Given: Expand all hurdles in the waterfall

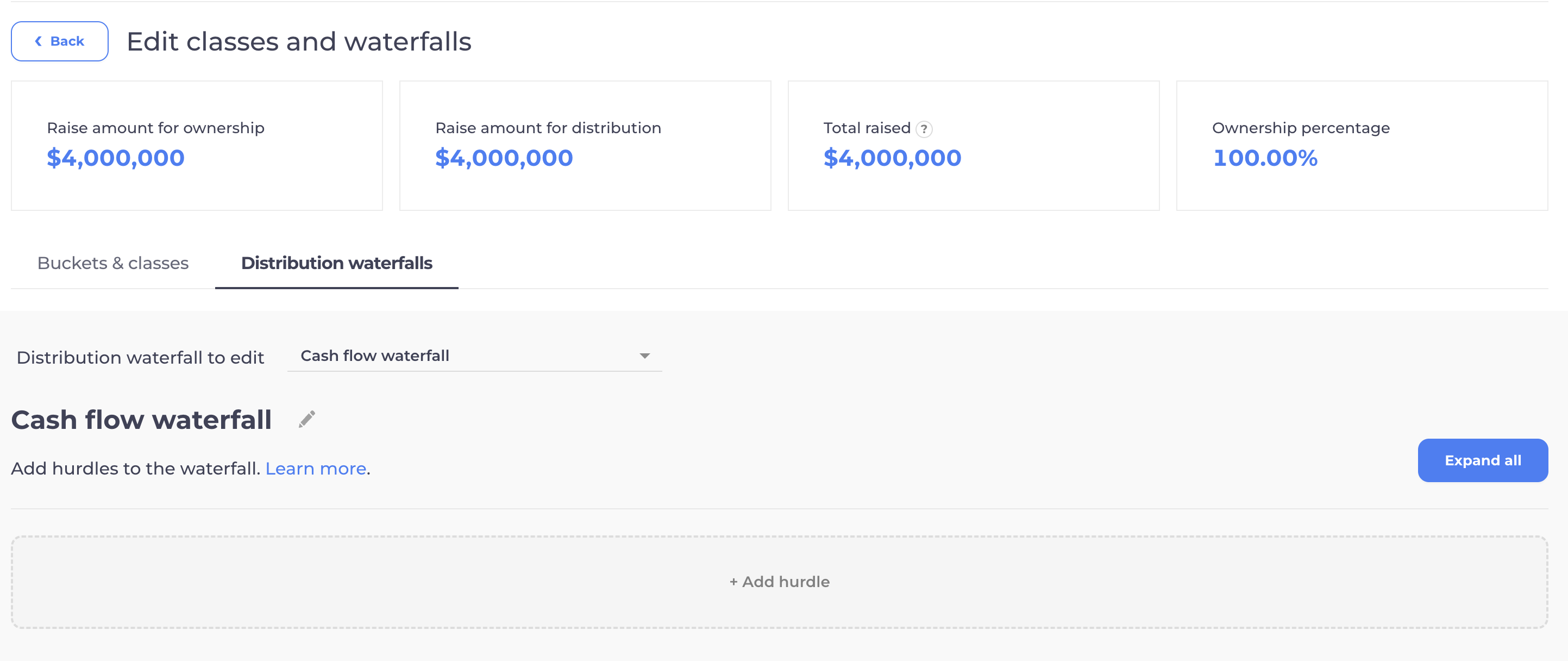Looking at the screenshot, I should tap(1483, 460).
